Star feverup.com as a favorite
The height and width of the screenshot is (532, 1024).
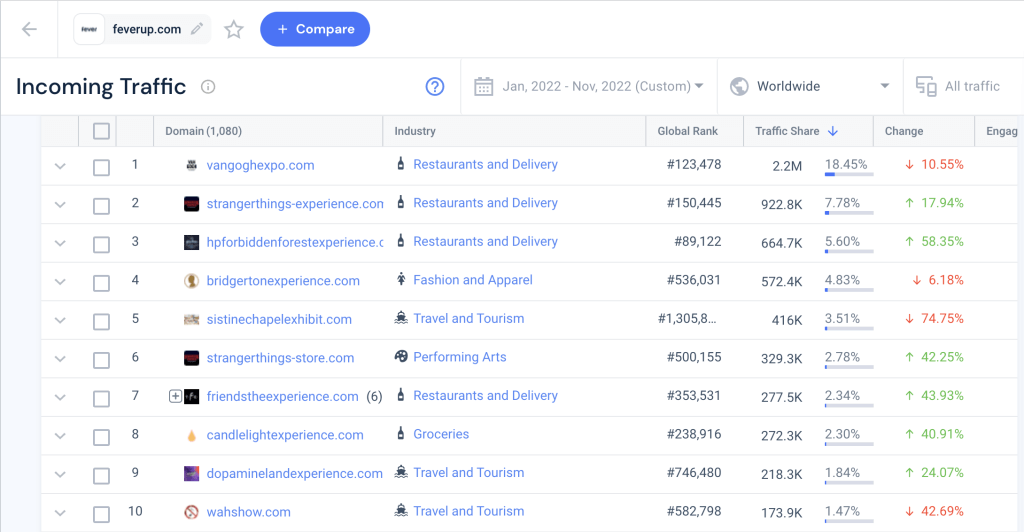[x=234, y=29]
